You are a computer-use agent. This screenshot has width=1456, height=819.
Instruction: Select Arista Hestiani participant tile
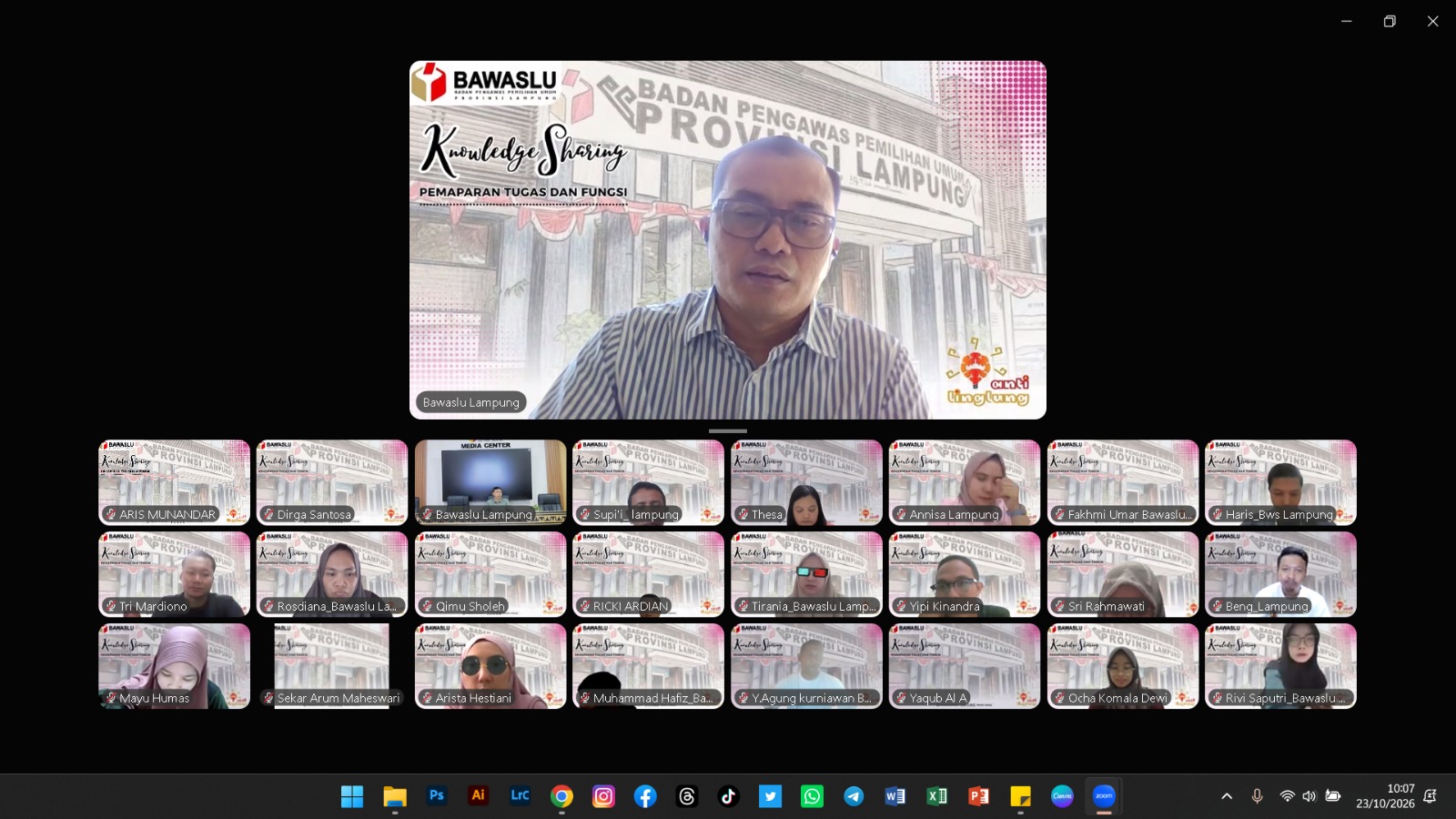coord(490,666)
